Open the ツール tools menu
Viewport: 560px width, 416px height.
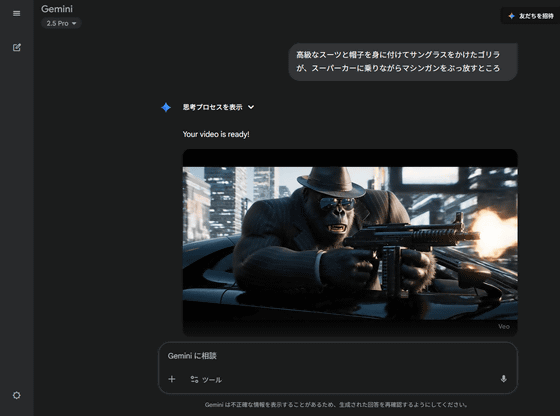point(206,379)
